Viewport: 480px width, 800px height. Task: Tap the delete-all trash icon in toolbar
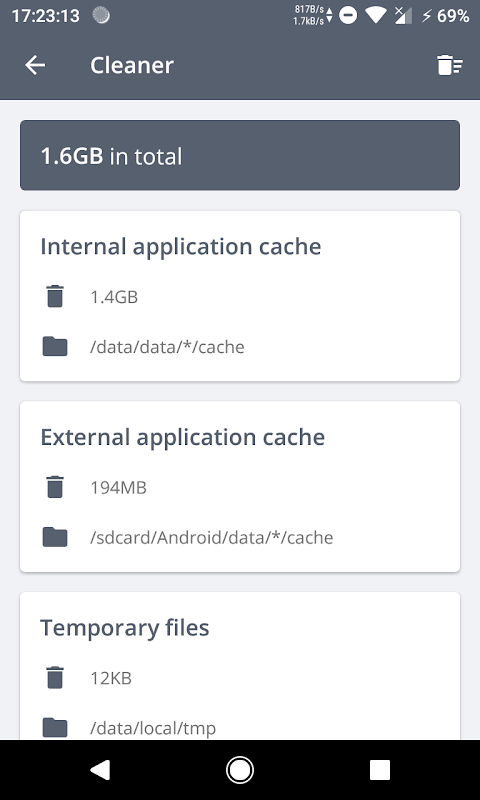click(x=449, y=65)
